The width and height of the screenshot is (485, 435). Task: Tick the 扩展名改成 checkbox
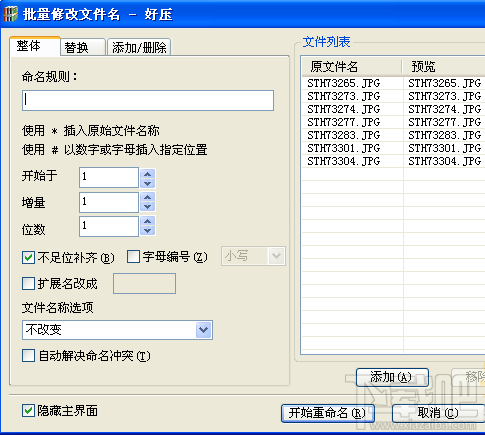pyautogui.click(x=28, y=284)
